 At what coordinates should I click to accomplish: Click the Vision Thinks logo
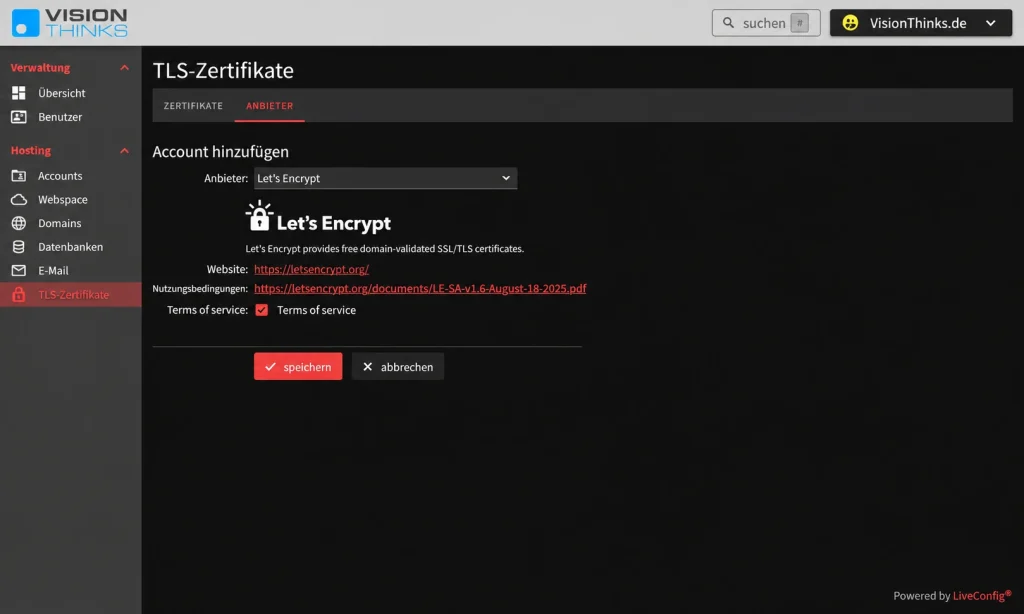[x=69, y=23]
